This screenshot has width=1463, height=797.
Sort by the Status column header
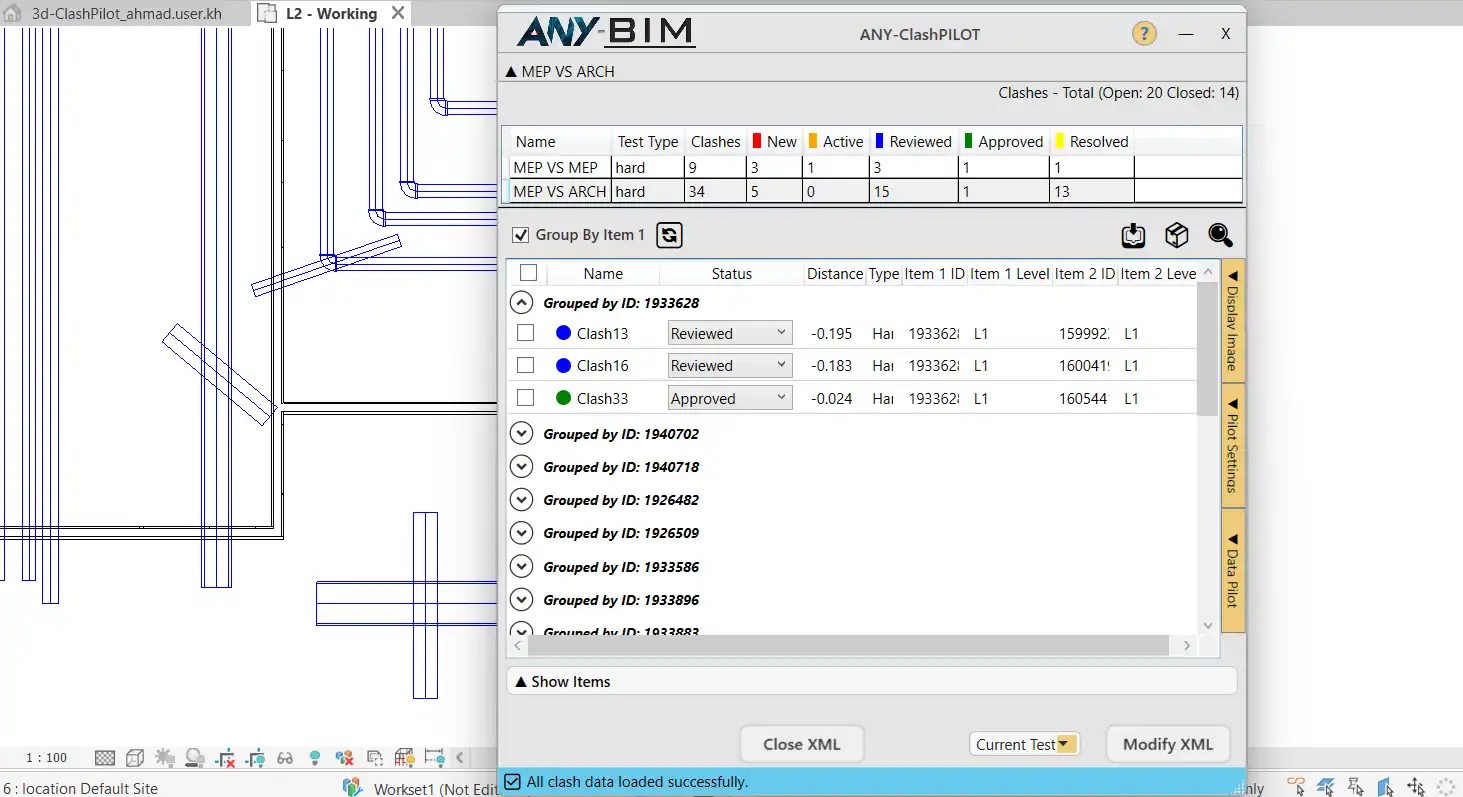point(732,273)
